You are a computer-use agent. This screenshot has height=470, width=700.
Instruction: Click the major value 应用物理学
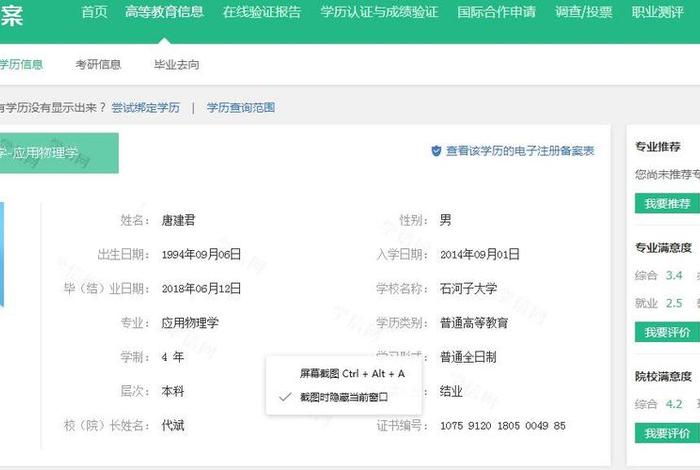point(190,323)
